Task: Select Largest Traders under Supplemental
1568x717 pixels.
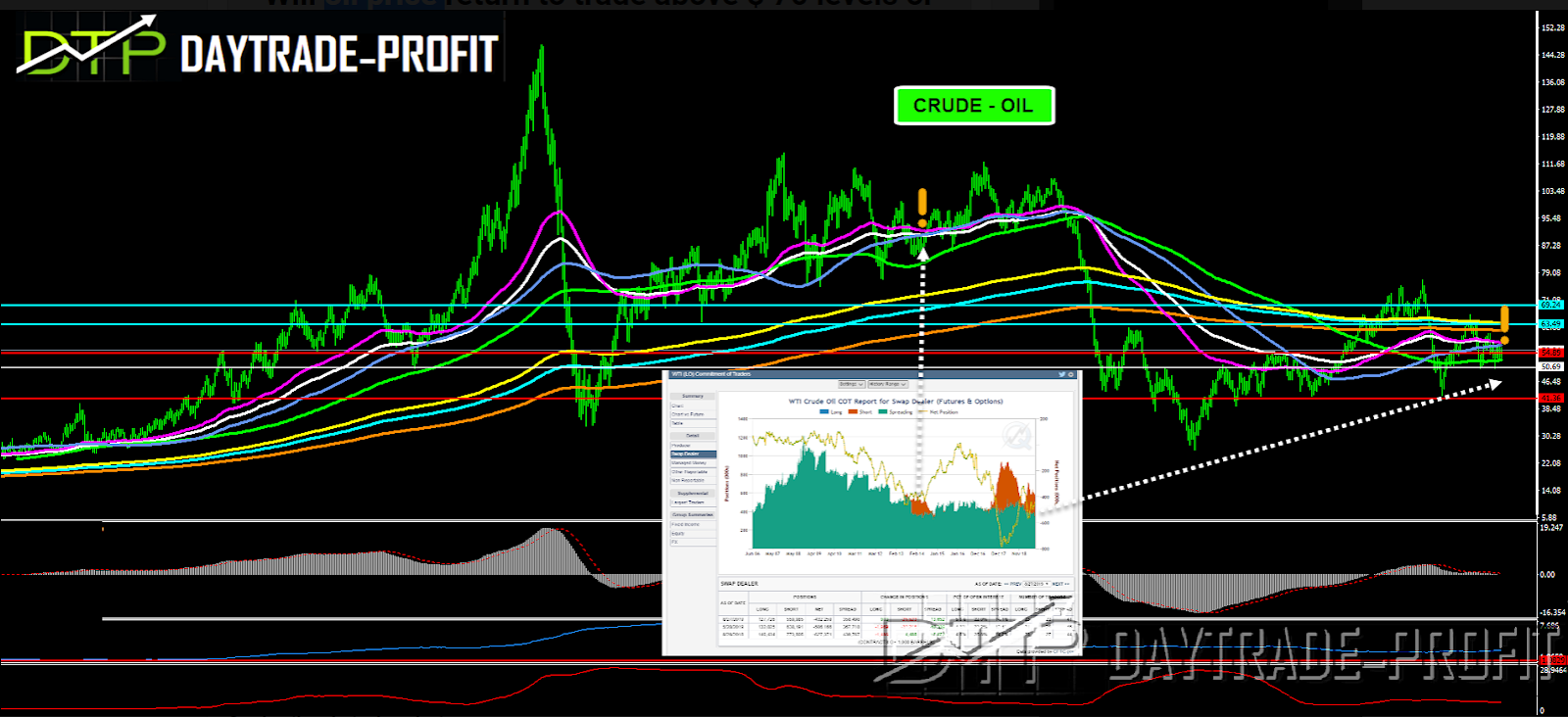Action: click(x=693, y=502)
